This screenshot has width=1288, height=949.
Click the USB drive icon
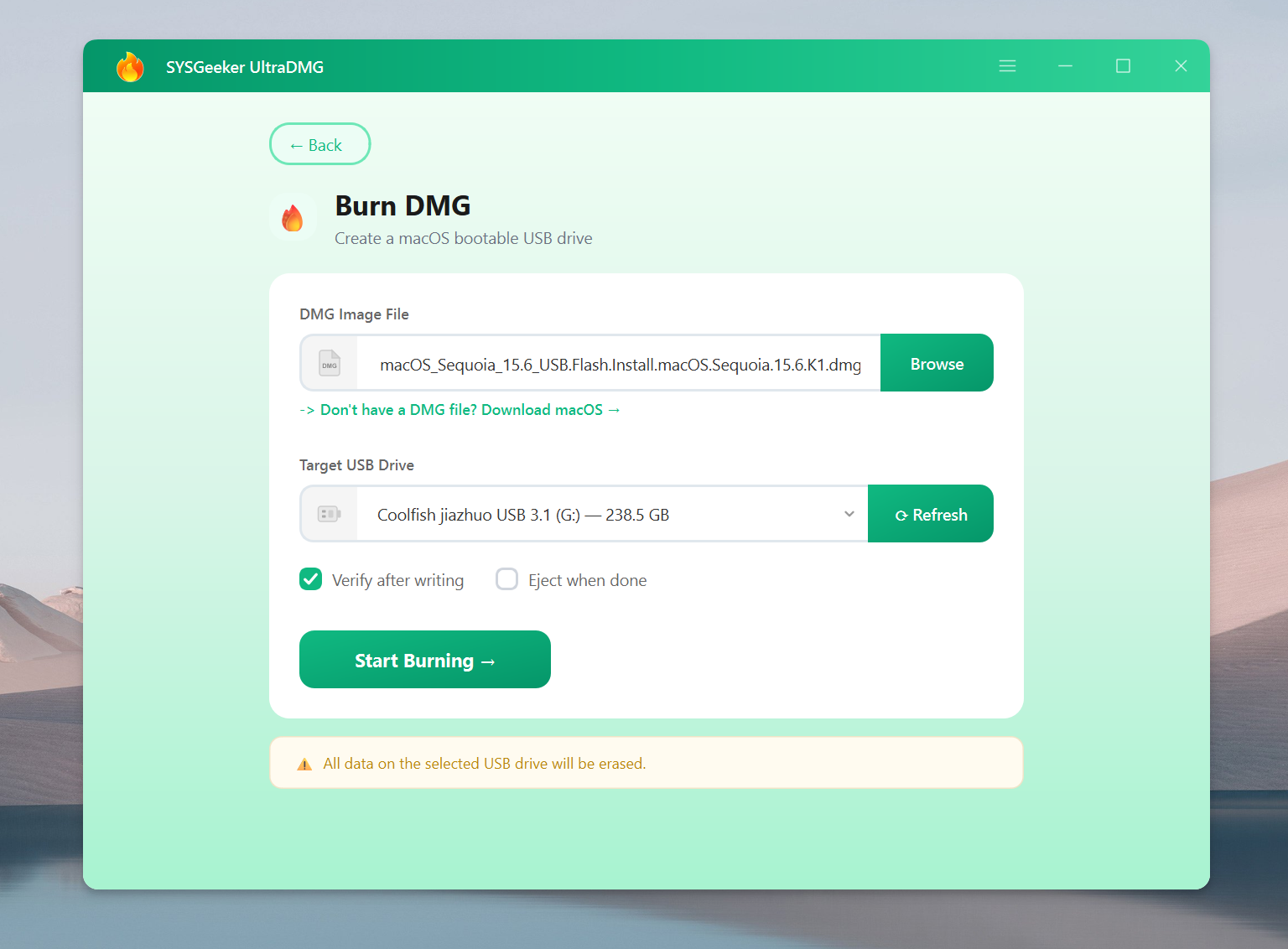tap(329, 514)
